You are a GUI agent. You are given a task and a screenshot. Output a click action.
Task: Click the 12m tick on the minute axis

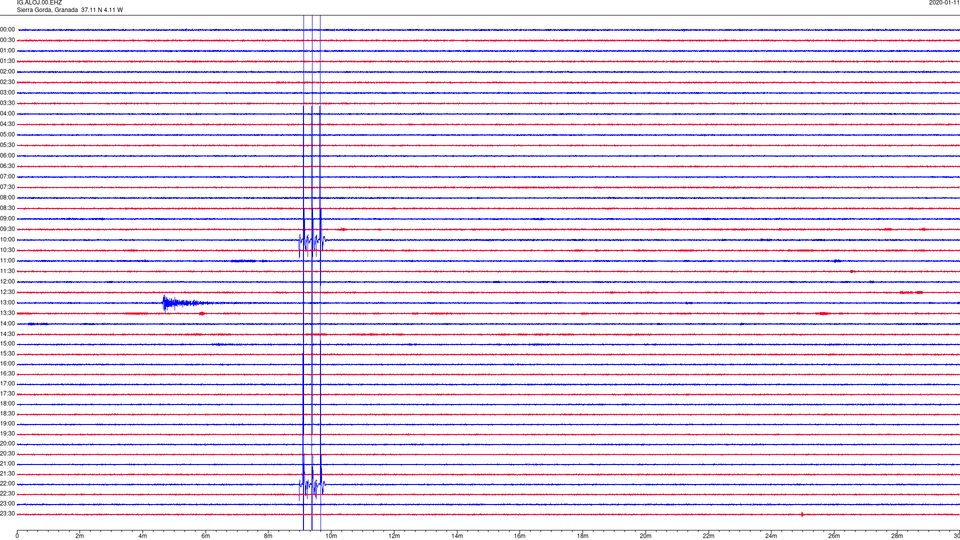coord(394,536)
